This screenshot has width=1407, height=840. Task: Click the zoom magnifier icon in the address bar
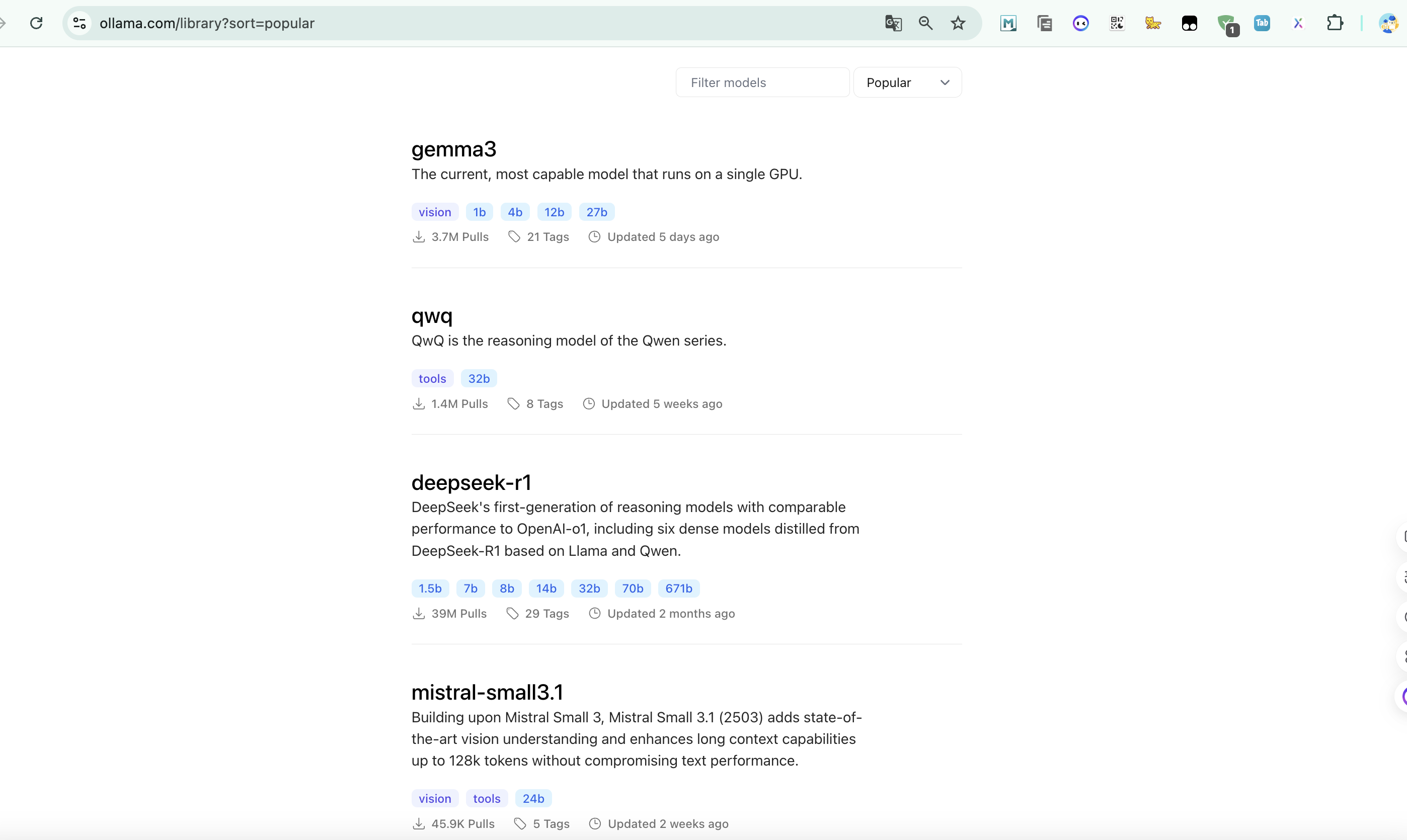pos(925,23)
